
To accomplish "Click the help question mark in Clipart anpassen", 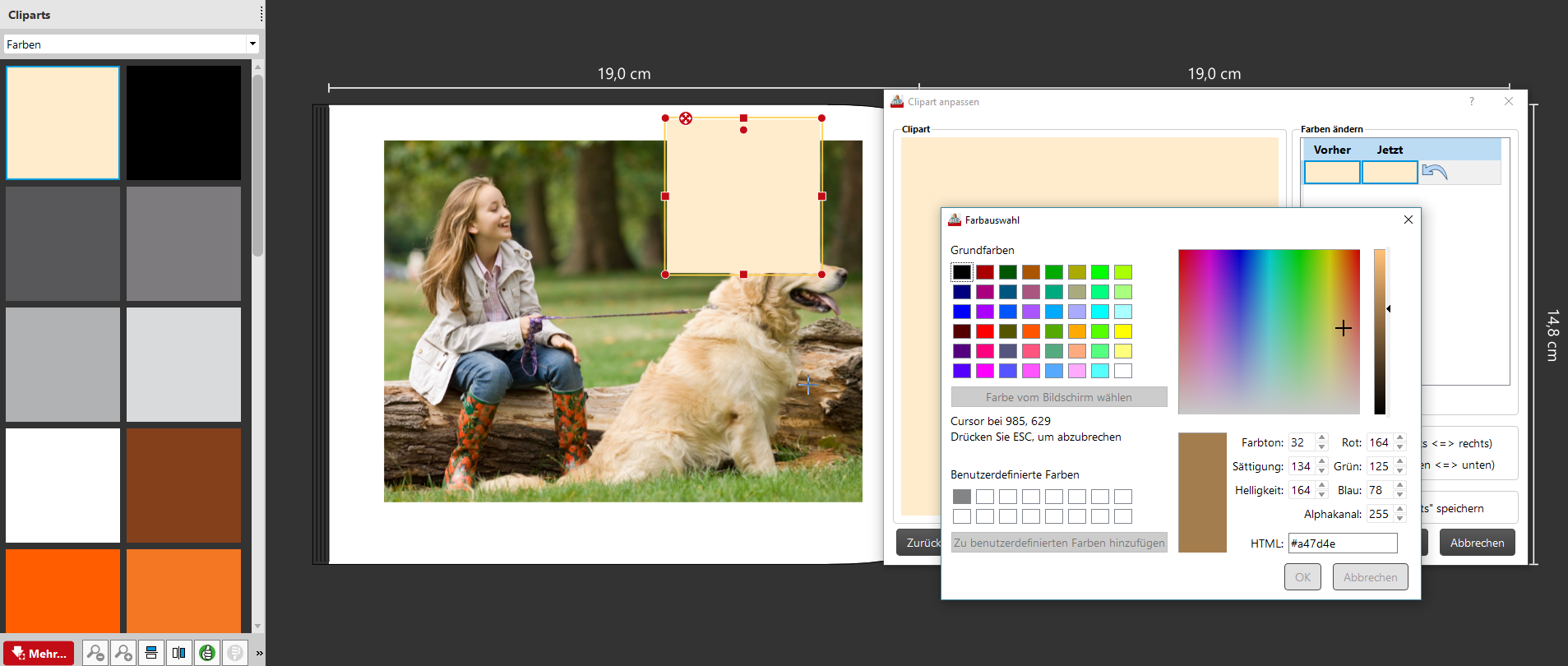I will click(1472, 101).
